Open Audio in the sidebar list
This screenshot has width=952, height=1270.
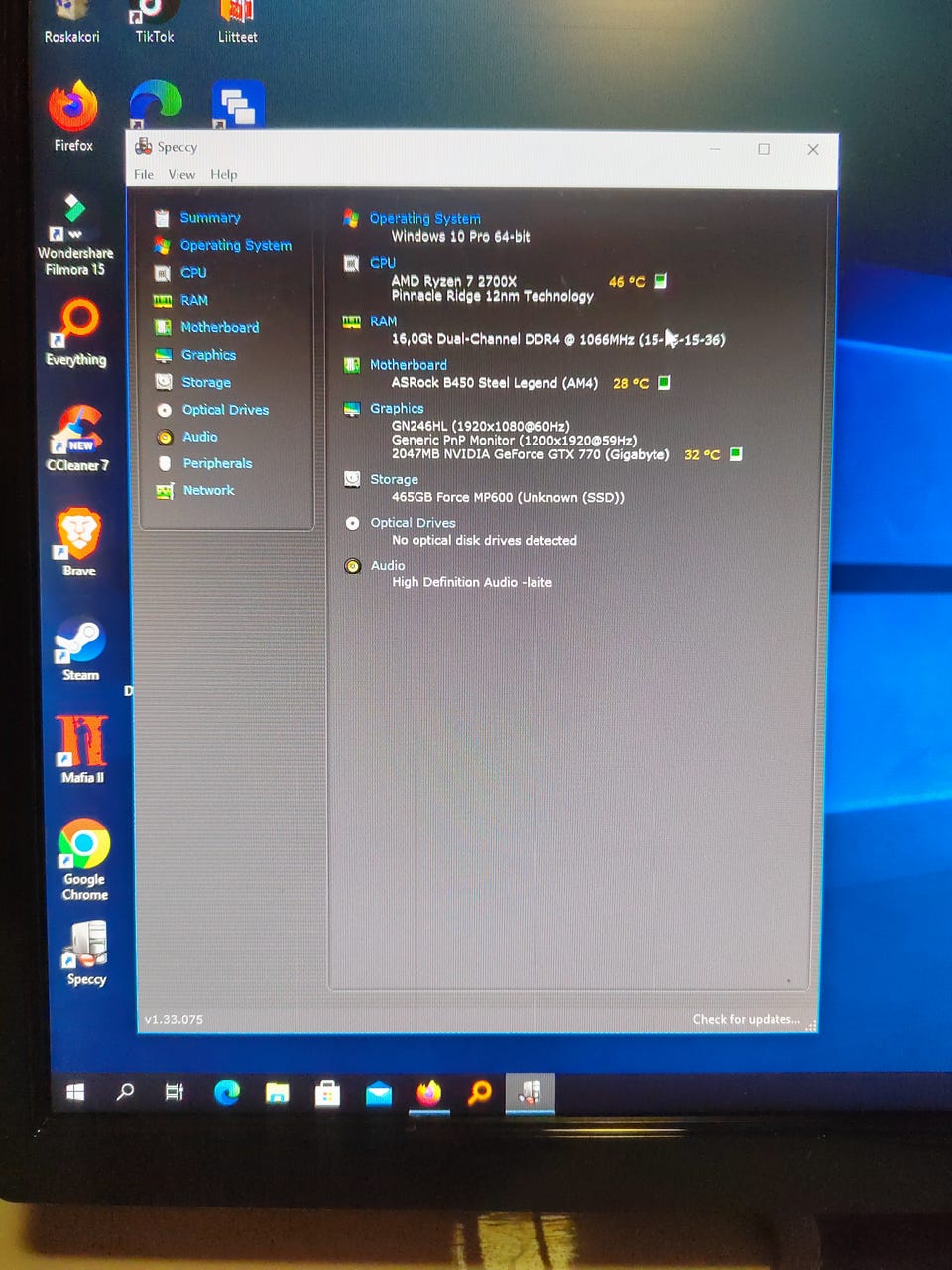(x=200, y=437)
